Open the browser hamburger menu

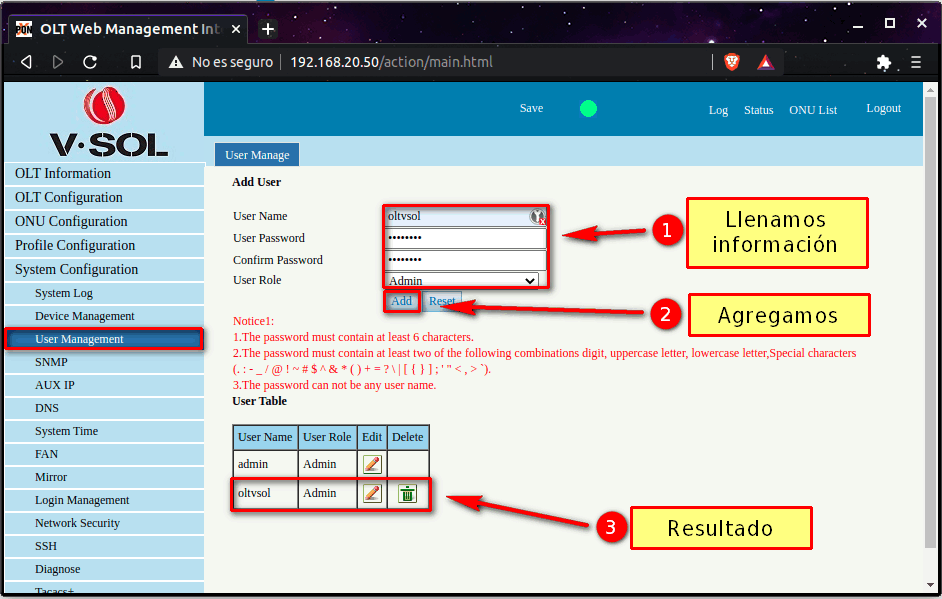point(916,62)
